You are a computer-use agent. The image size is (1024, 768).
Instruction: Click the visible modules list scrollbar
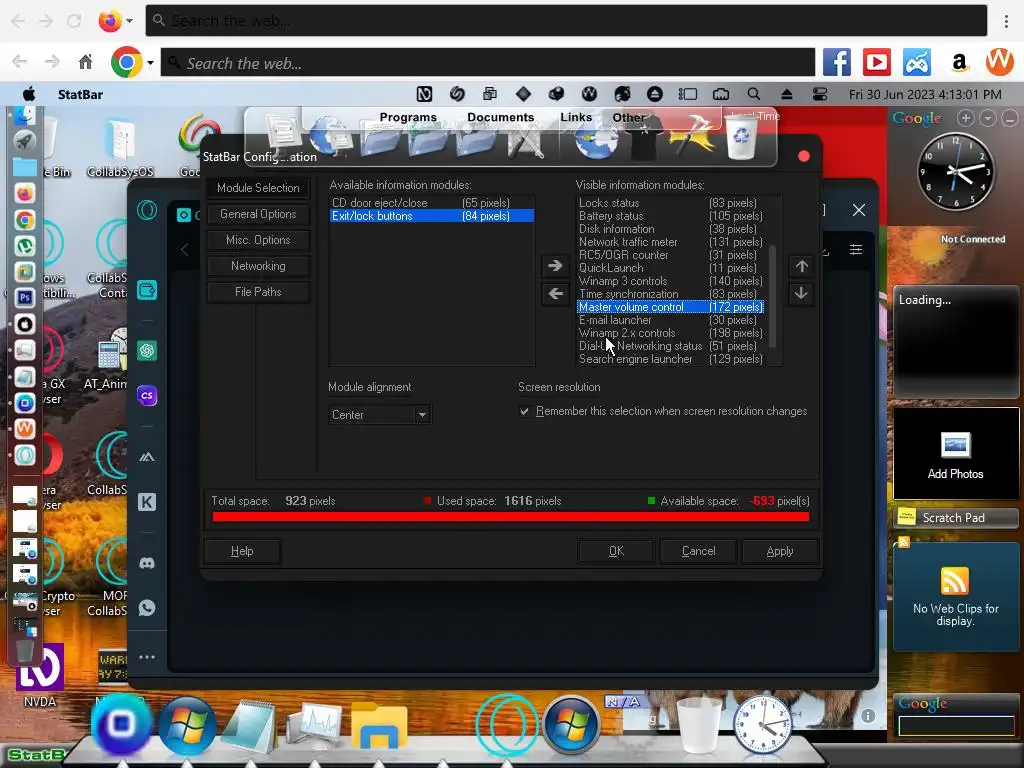tap(773, 297)
